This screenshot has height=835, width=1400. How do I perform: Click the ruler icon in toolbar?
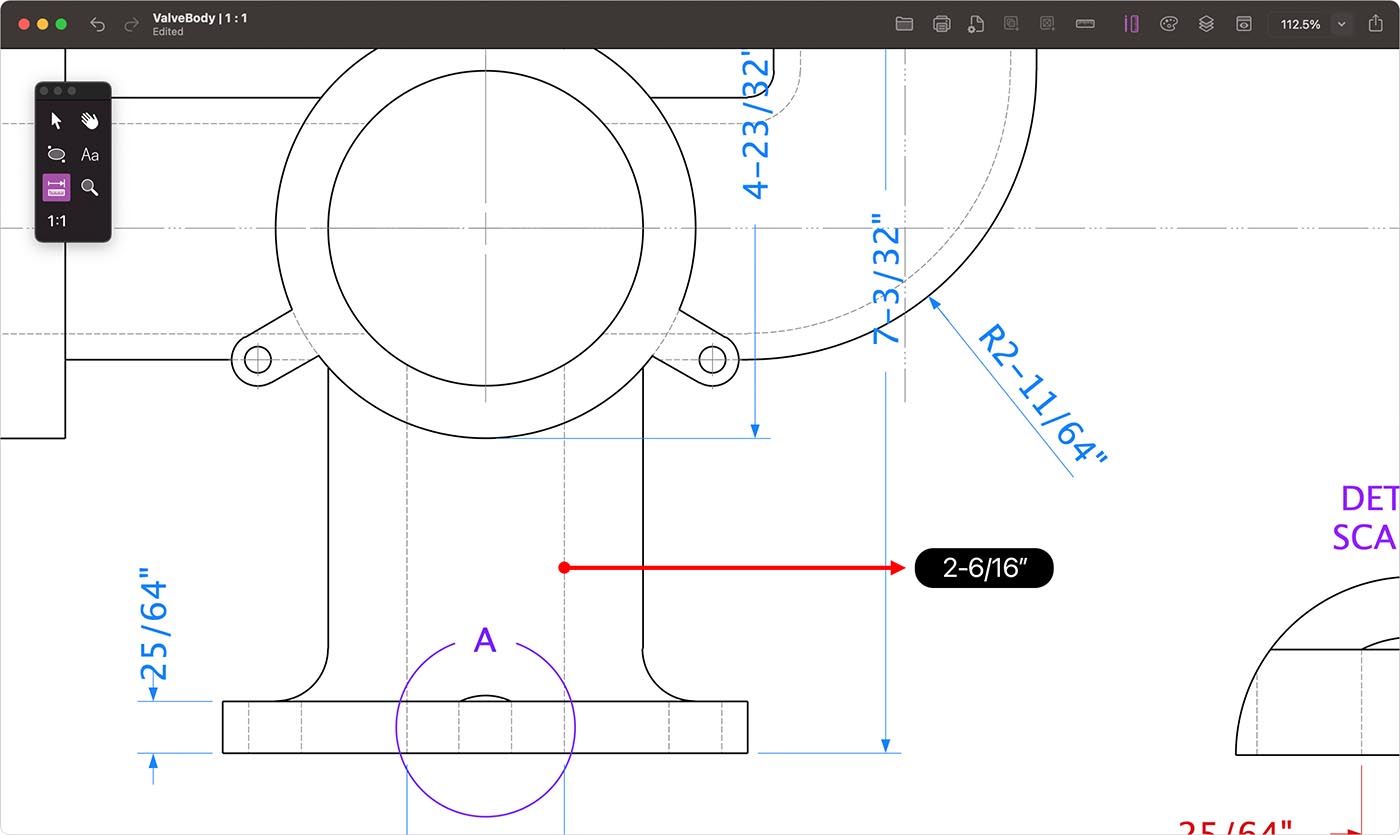(x=1085, y=24)
